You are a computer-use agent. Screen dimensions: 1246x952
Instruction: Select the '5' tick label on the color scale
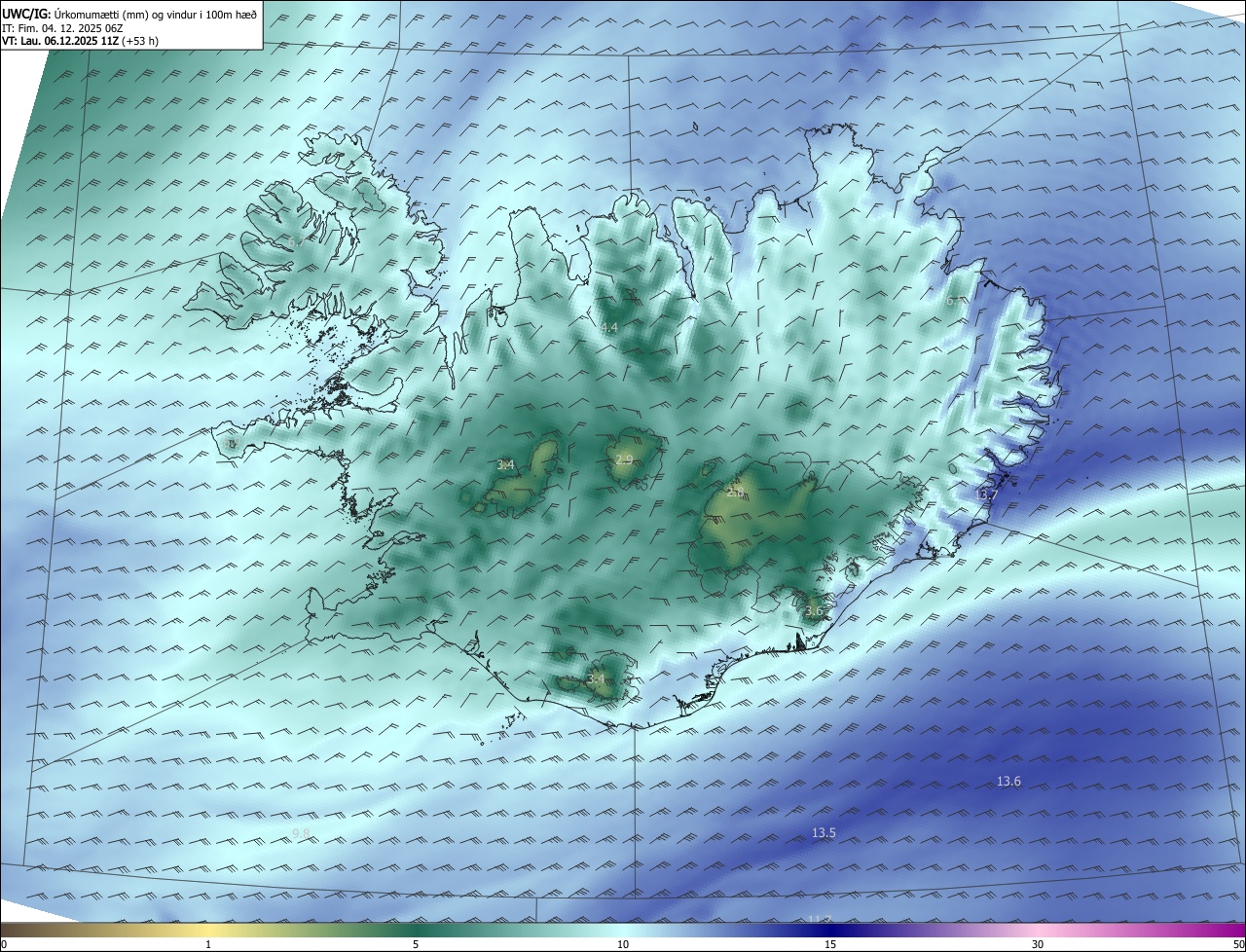(416, 944)
